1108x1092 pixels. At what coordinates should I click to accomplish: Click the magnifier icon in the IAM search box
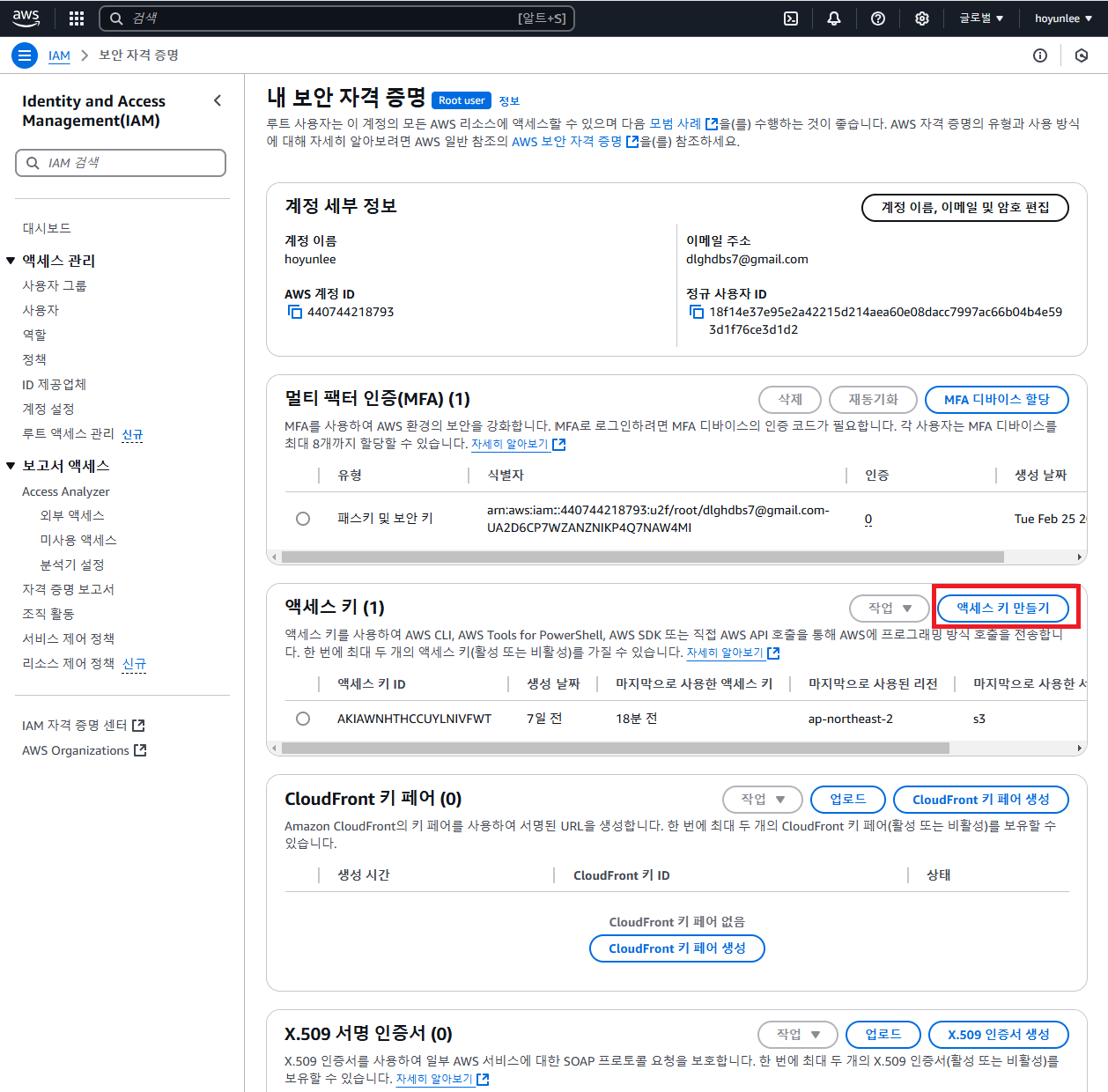click(x=33, y=163)
